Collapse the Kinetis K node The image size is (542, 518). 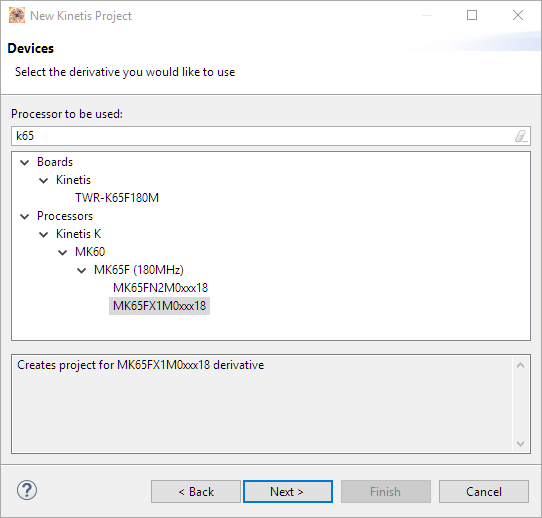44,234
